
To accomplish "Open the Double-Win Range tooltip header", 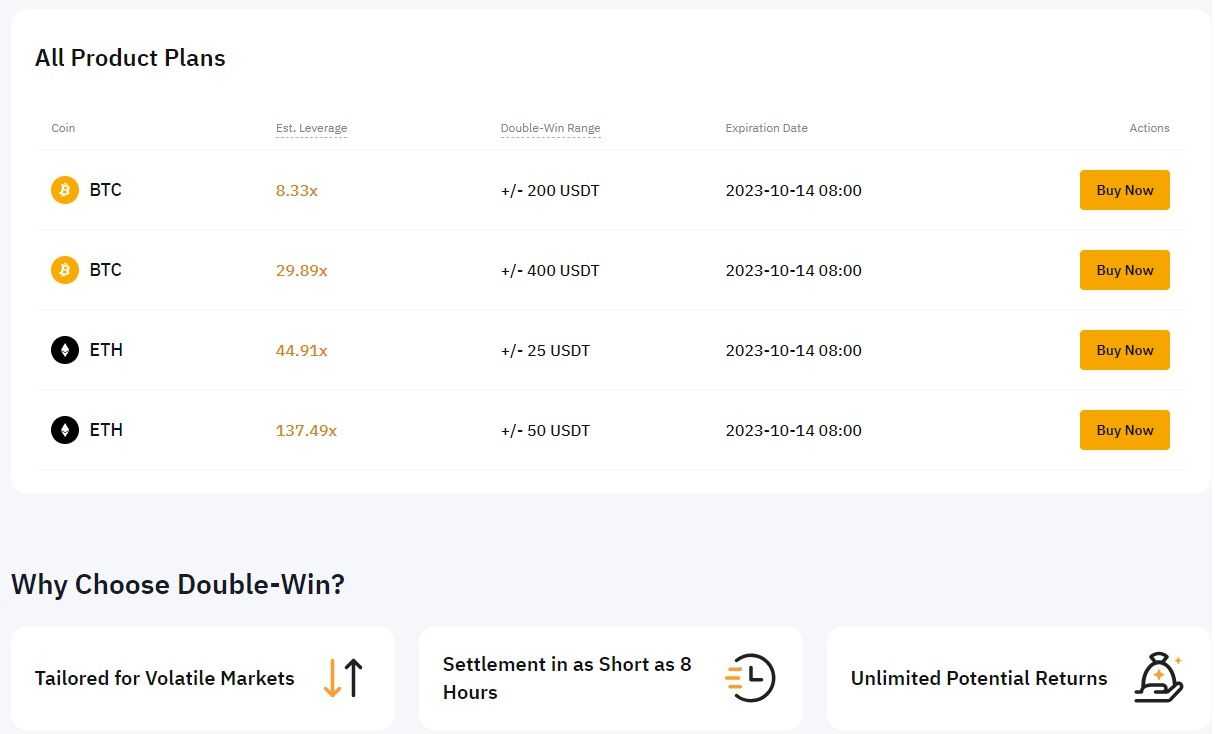I will [550, 127].
